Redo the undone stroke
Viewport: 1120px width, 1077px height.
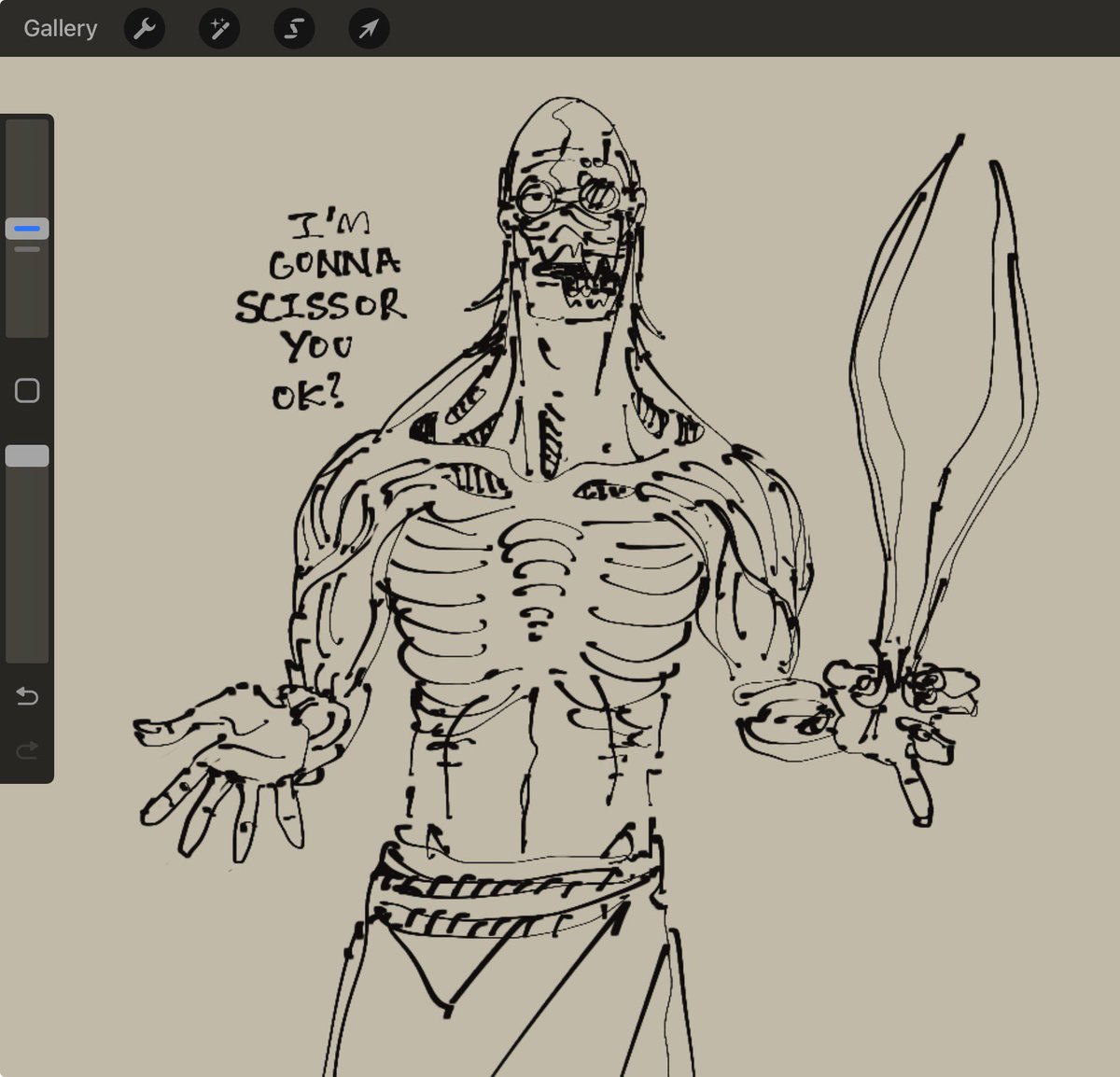[27, 748]
